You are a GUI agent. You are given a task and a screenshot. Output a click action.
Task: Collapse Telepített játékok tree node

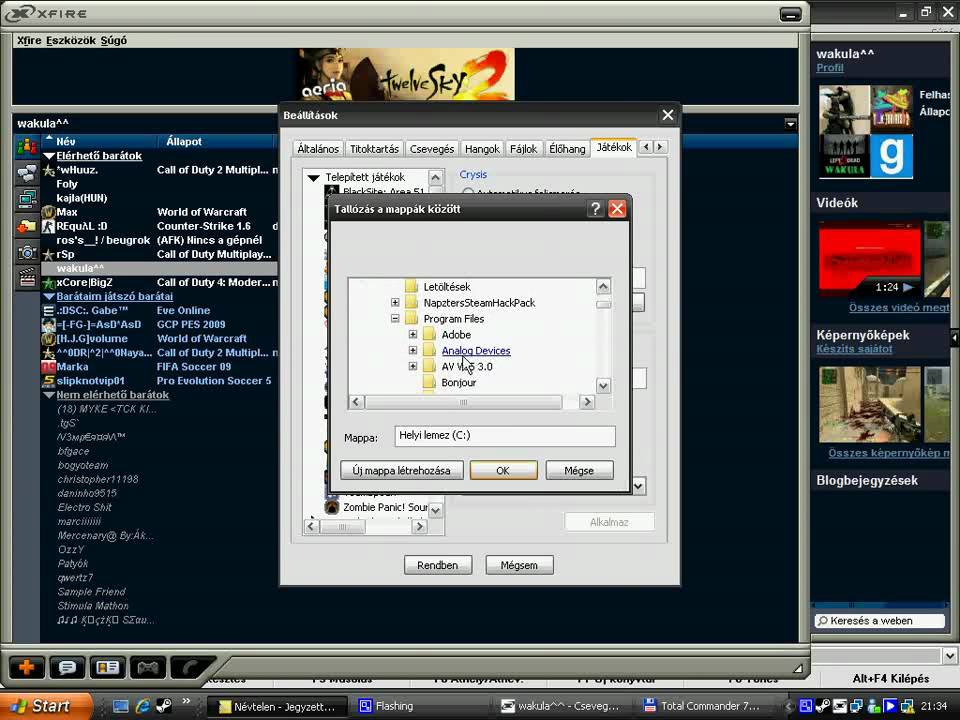click(x=314, y=178)
